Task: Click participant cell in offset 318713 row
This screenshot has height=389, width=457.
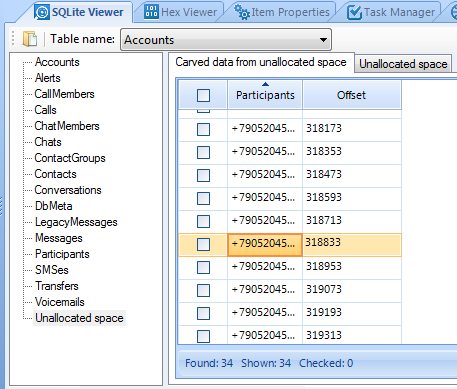Action: tap(265, 221)
